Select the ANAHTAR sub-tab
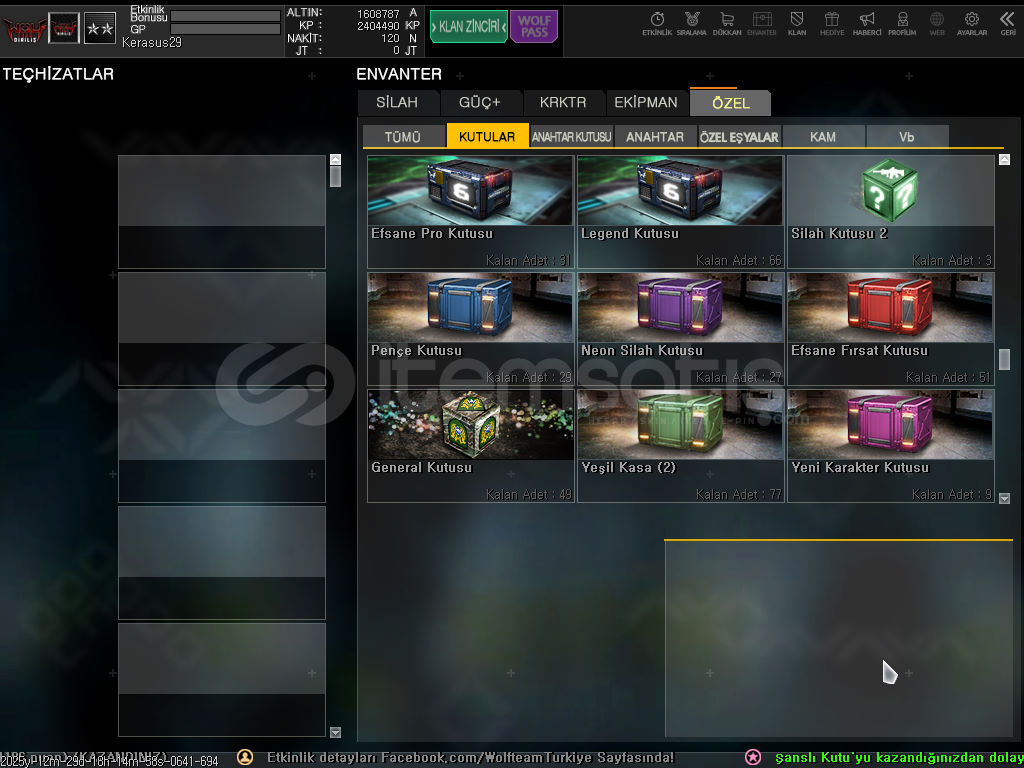This screenshot has height=768, width=1024. click(x=655, y=136)
